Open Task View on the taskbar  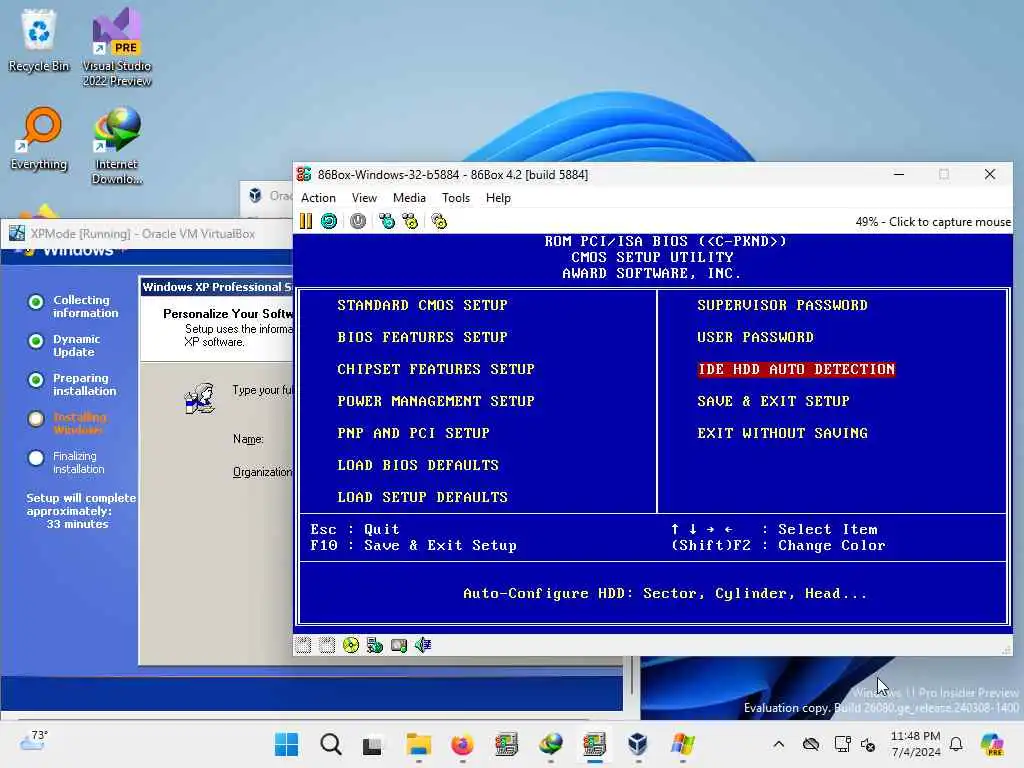[373, 744]
